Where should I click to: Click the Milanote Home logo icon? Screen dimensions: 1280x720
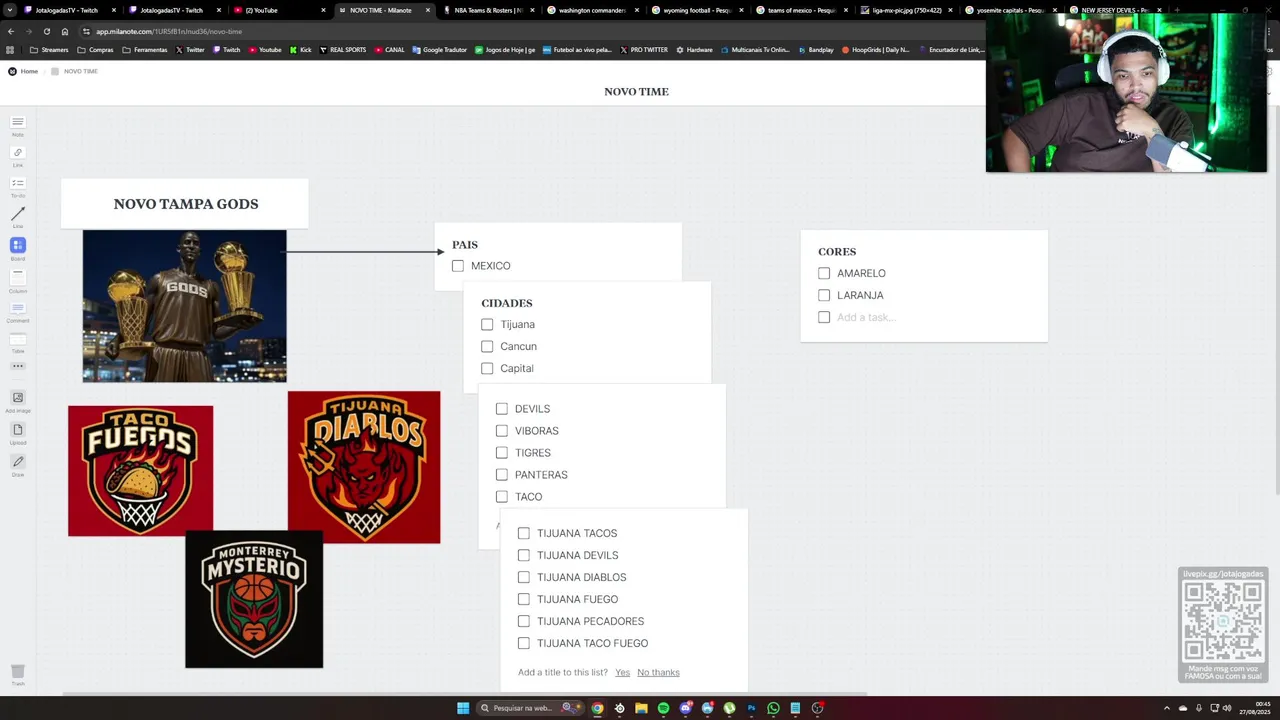12,71
